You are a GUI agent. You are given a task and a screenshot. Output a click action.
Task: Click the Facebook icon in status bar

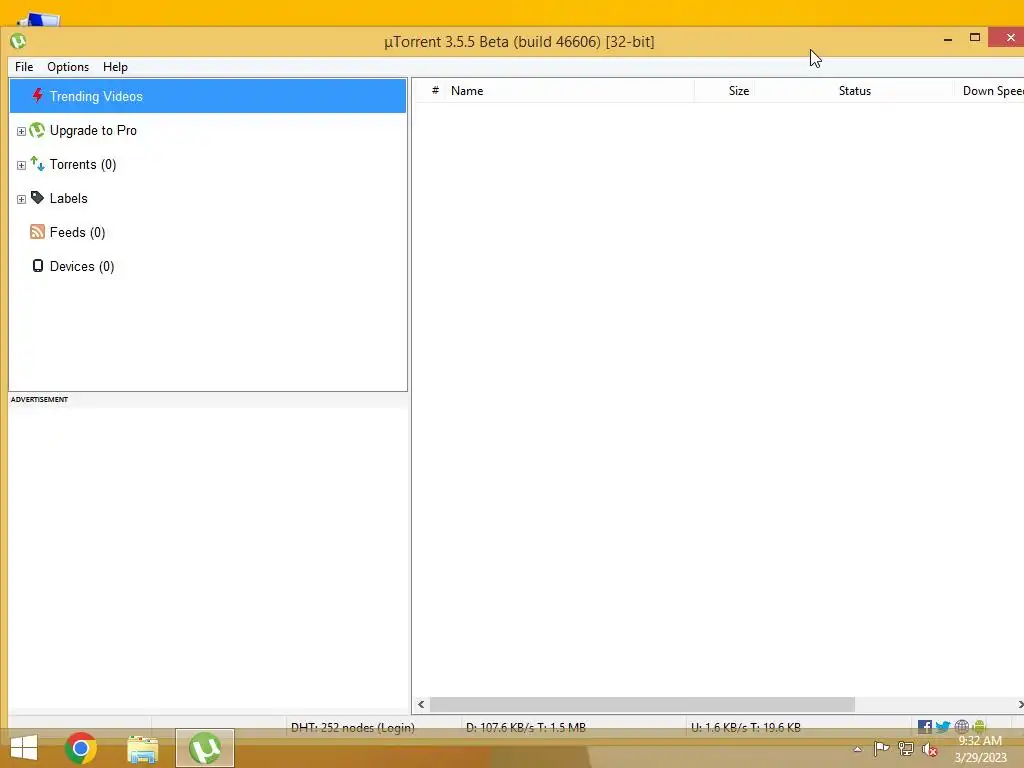pos(925,727)
